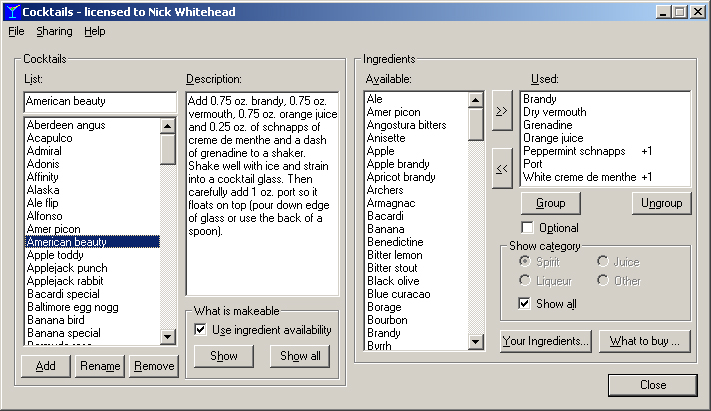The image size is (711, 411).
Task: Select Acapulco in cocktail list
Action: tap(92, 138)
